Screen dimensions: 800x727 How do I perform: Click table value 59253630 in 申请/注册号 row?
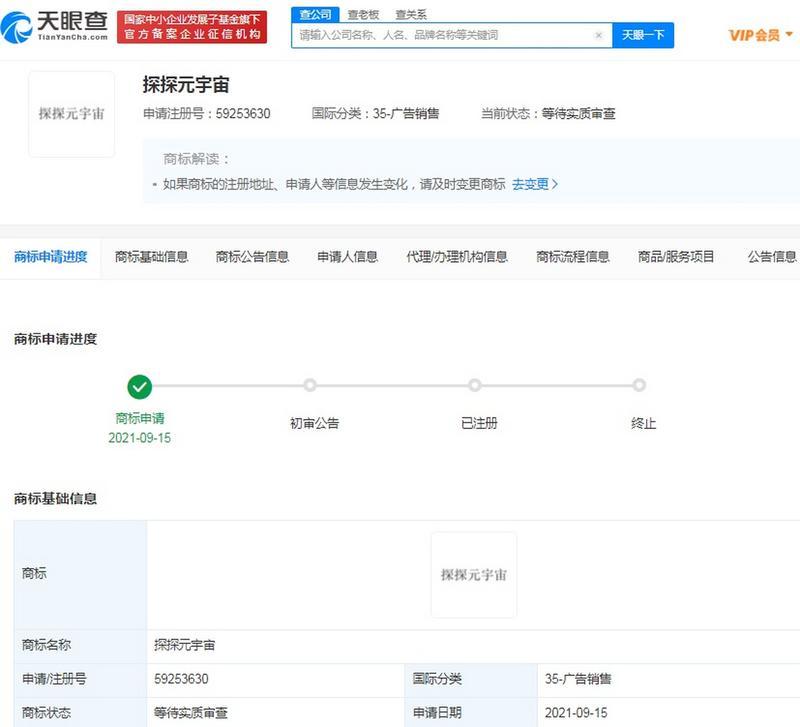[181, 679]
